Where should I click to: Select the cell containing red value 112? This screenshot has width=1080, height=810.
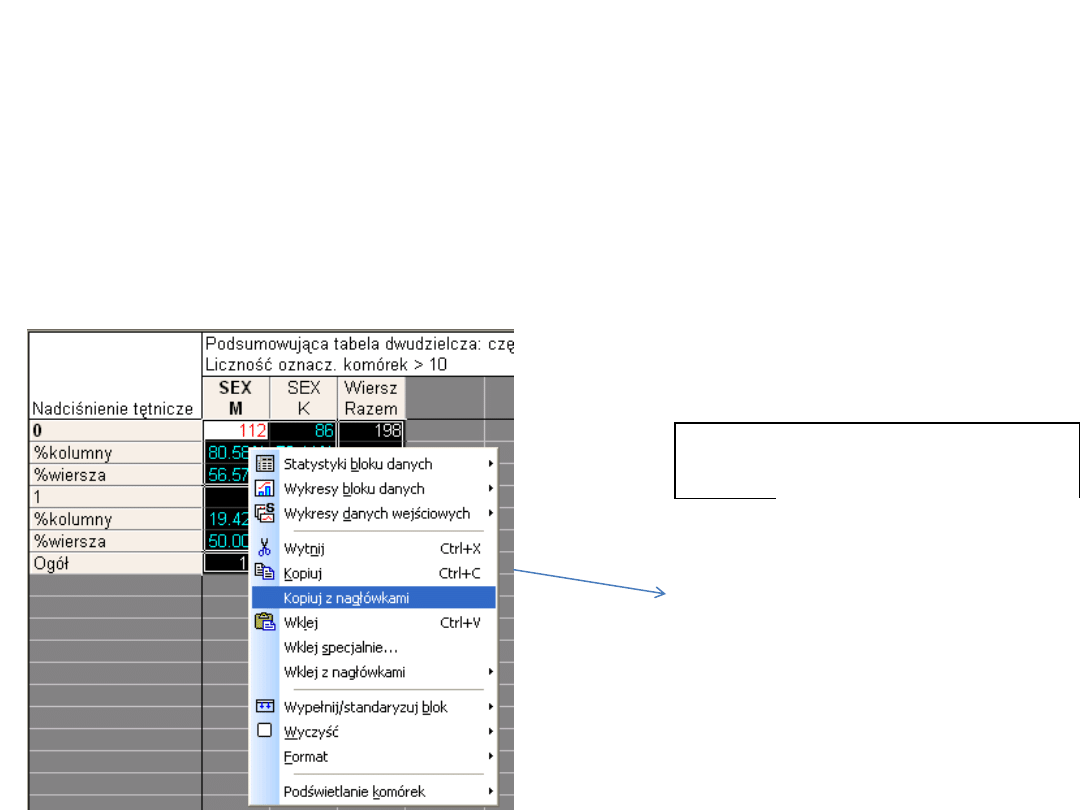pyautogui.click(x=236, y=430)
